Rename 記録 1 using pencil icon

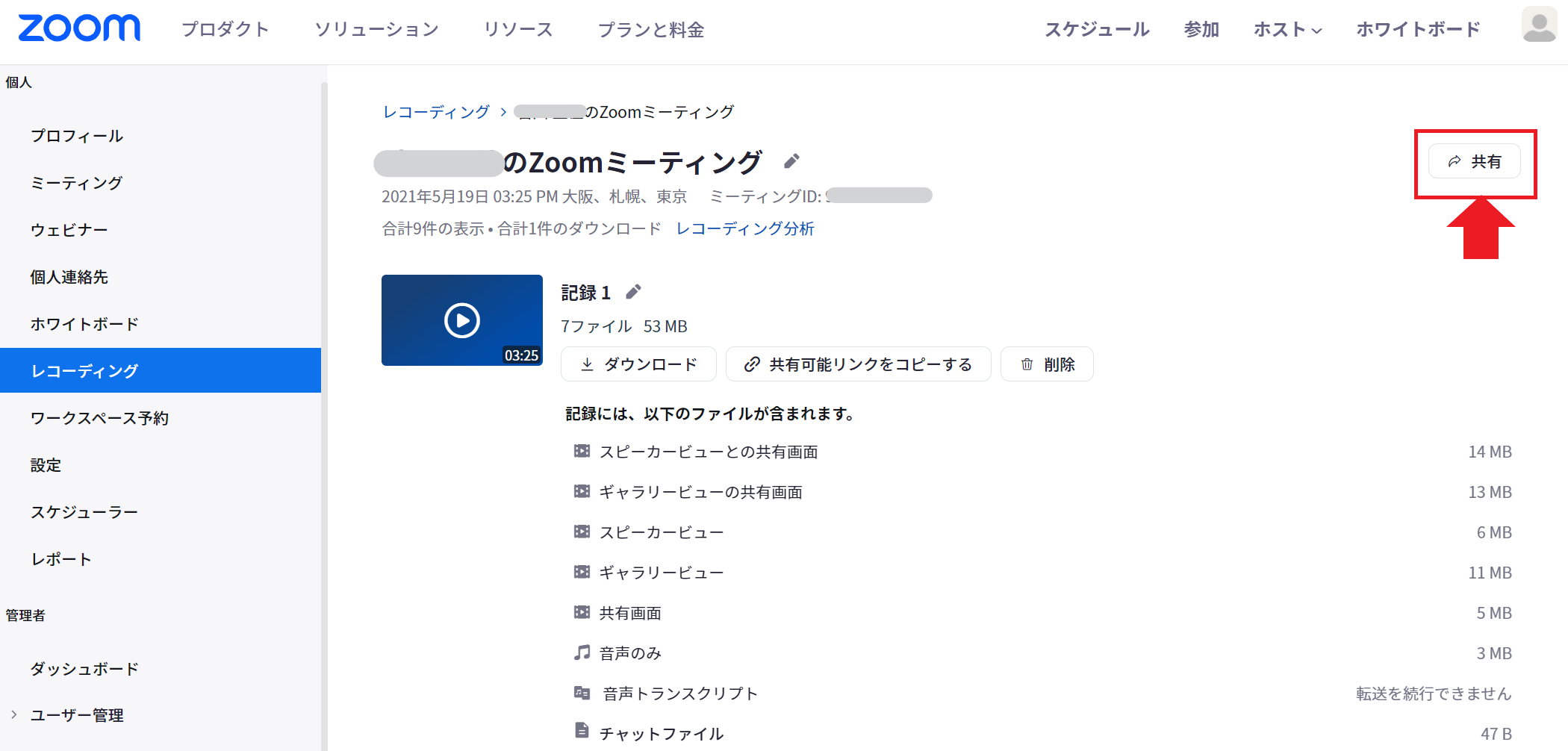pyautogui.click(x=633, y=292)
